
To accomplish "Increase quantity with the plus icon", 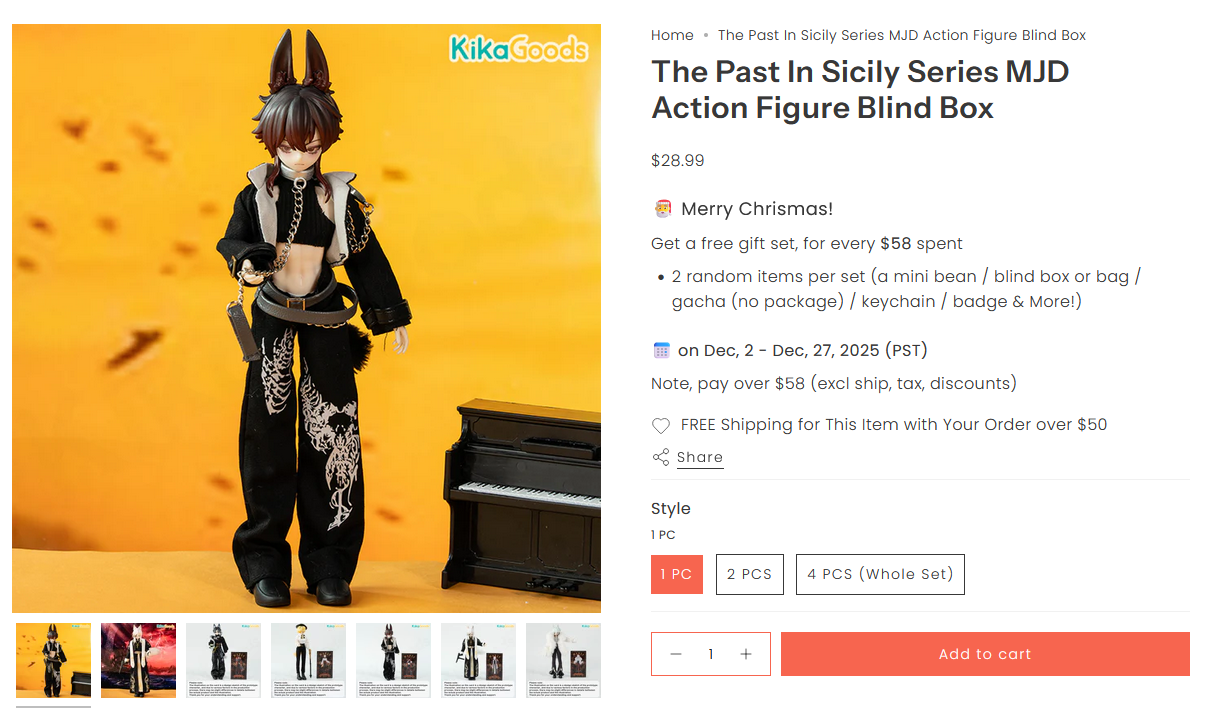I will (746, 654).
